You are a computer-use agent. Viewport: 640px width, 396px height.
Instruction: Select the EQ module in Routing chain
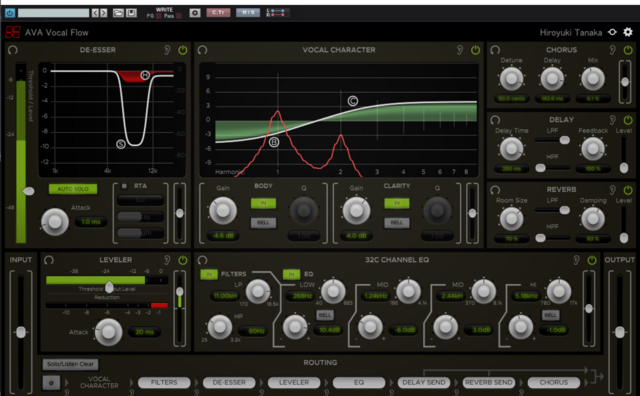click(359, 383)
